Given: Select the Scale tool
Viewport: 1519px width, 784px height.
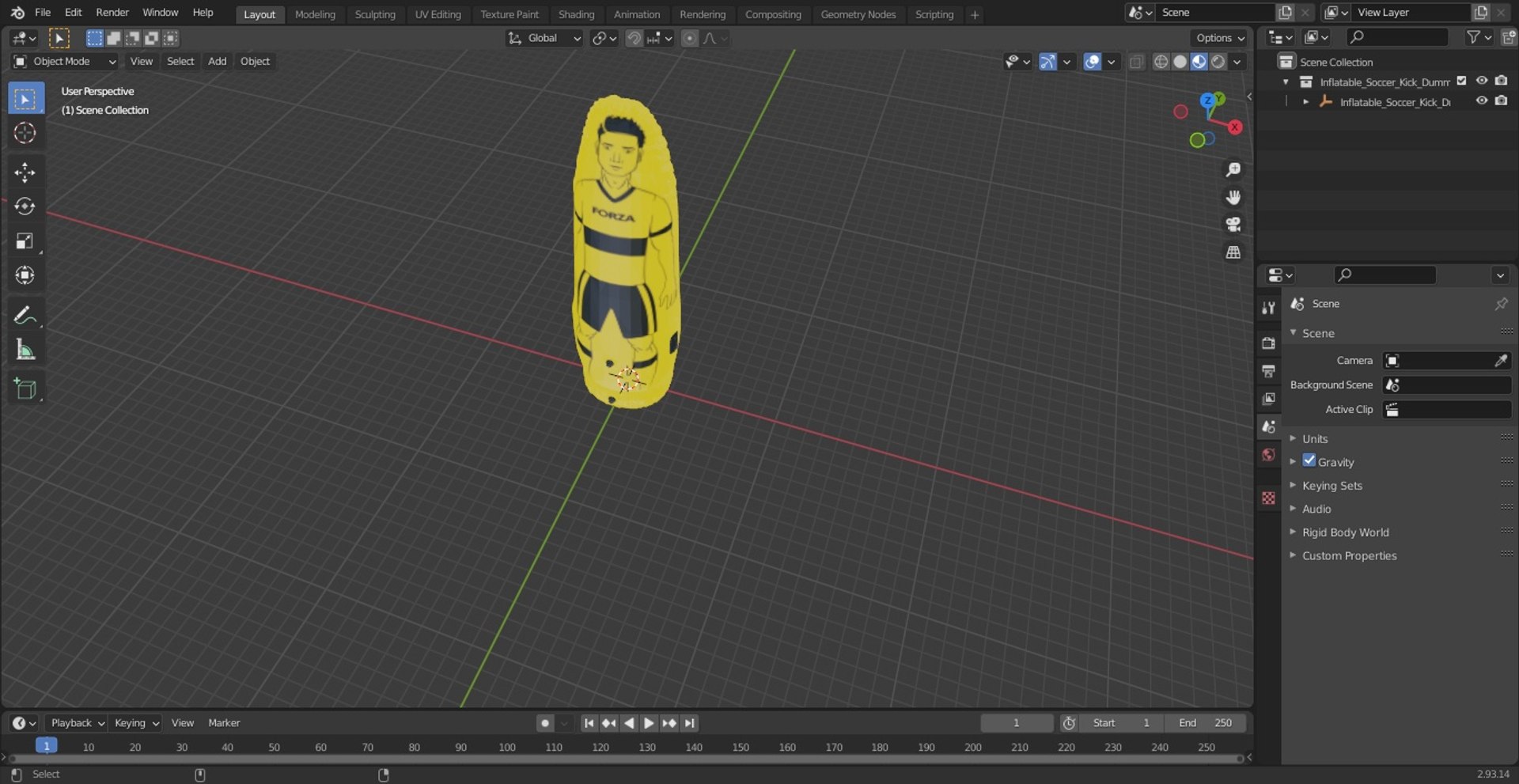Looking at the screenshot, I should point(25,241).
